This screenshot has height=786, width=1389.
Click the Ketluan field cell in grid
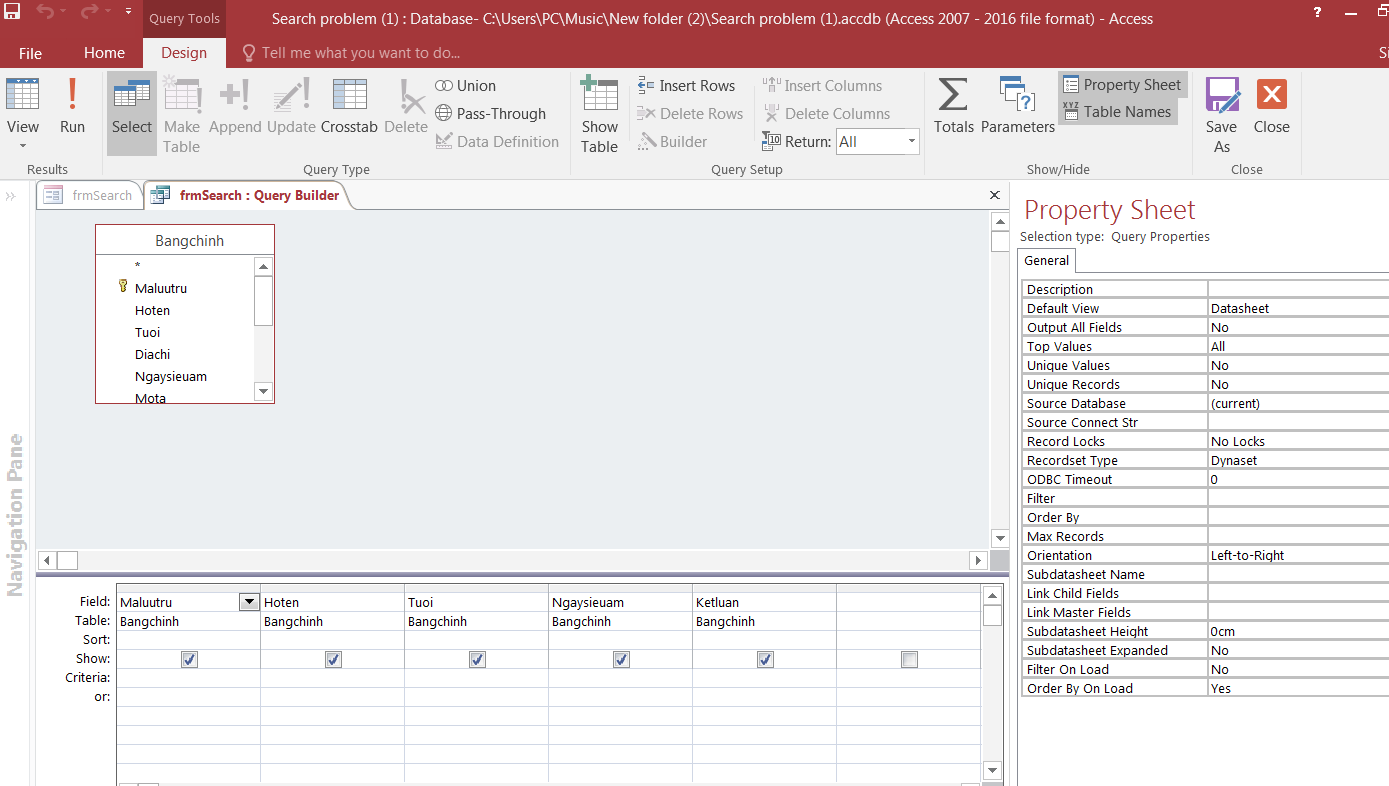click(x=764, y=602)
